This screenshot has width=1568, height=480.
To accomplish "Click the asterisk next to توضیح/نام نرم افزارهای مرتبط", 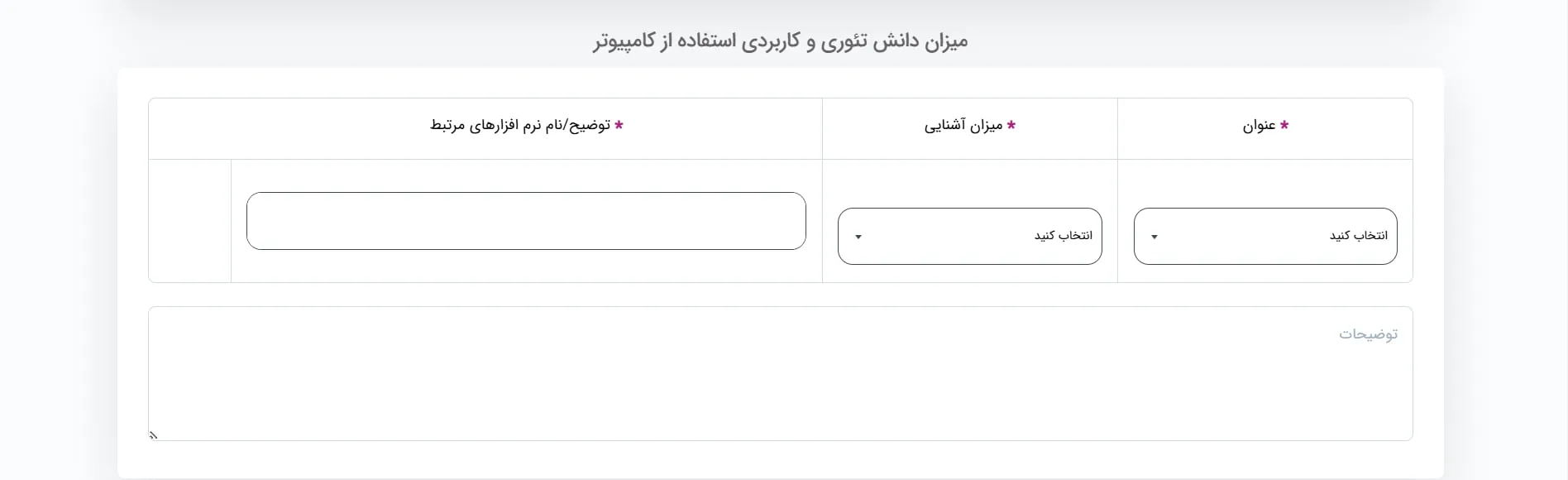I will 619,125.
